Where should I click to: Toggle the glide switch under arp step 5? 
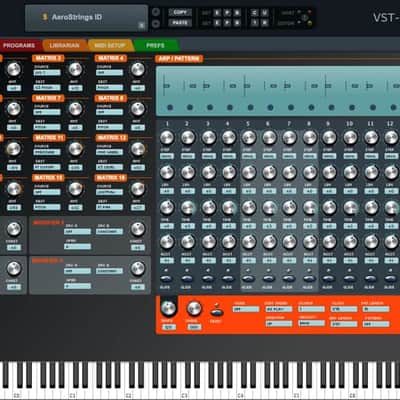(x=247, y=278)
